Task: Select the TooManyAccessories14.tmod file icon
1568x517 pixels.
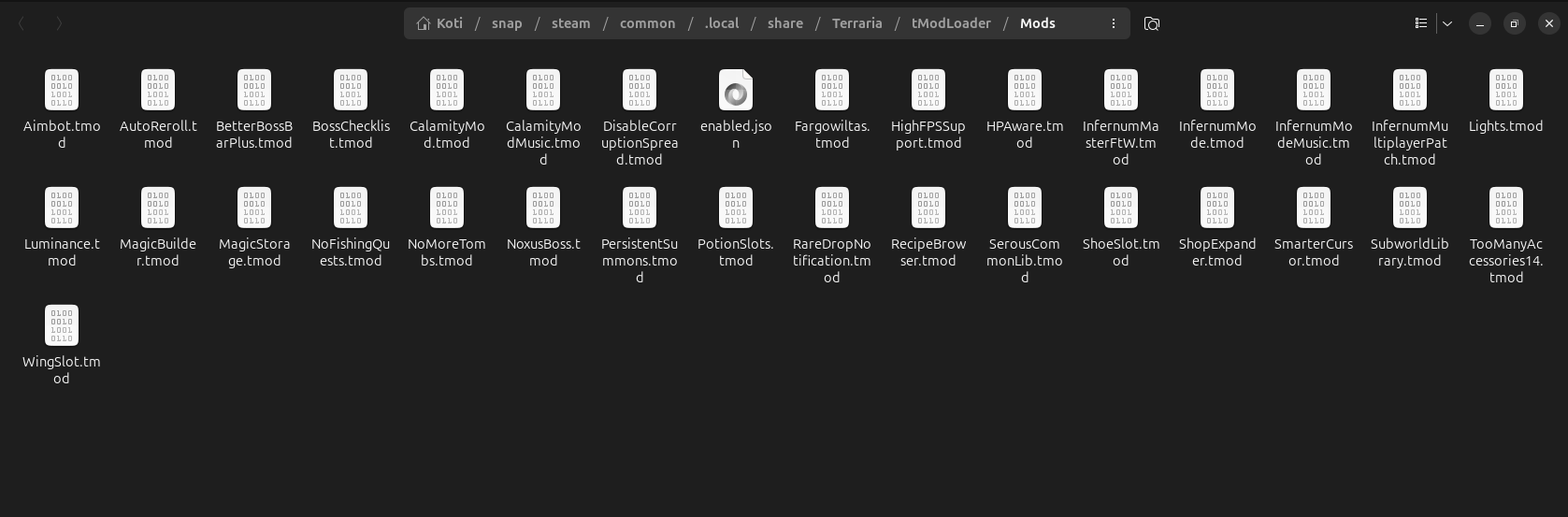Action: tap(1506, 208)
